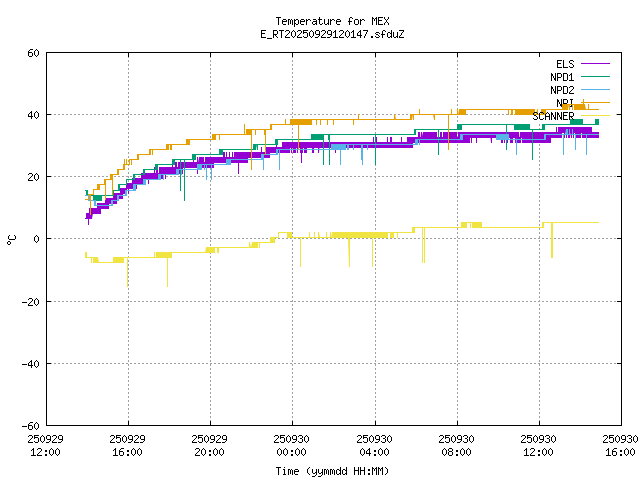640x480 pixels.
Task: Click the 250930 08:00 x-axis tick label
Action: tap(456, 445)
